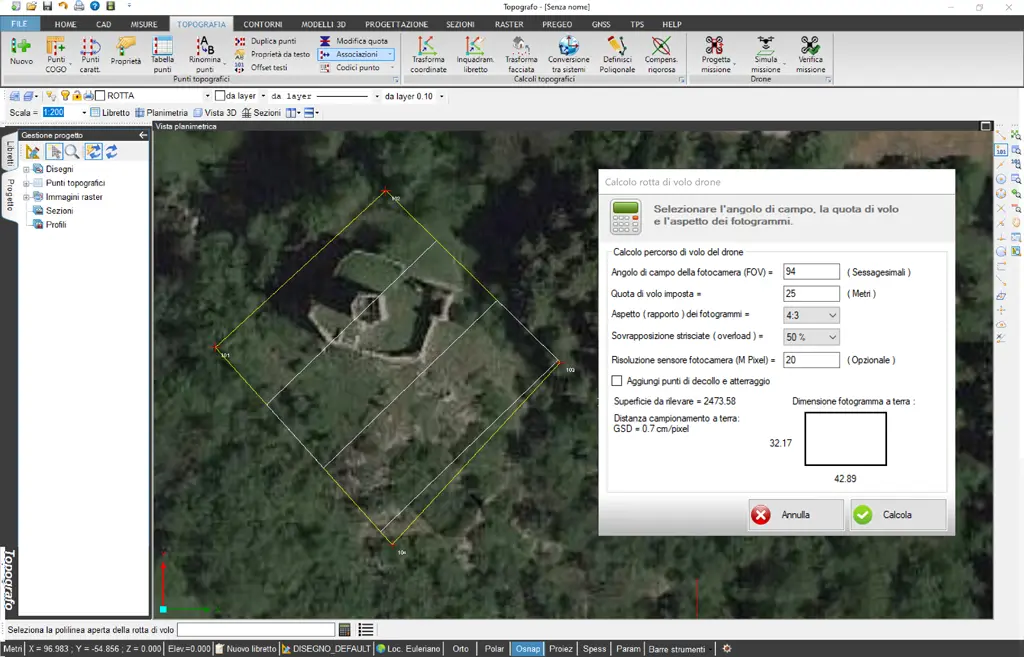The height and width of the screenshot is (657, 1024).
Task: Click the Nuovo point icon in ribbon
Action: point(21,51)
